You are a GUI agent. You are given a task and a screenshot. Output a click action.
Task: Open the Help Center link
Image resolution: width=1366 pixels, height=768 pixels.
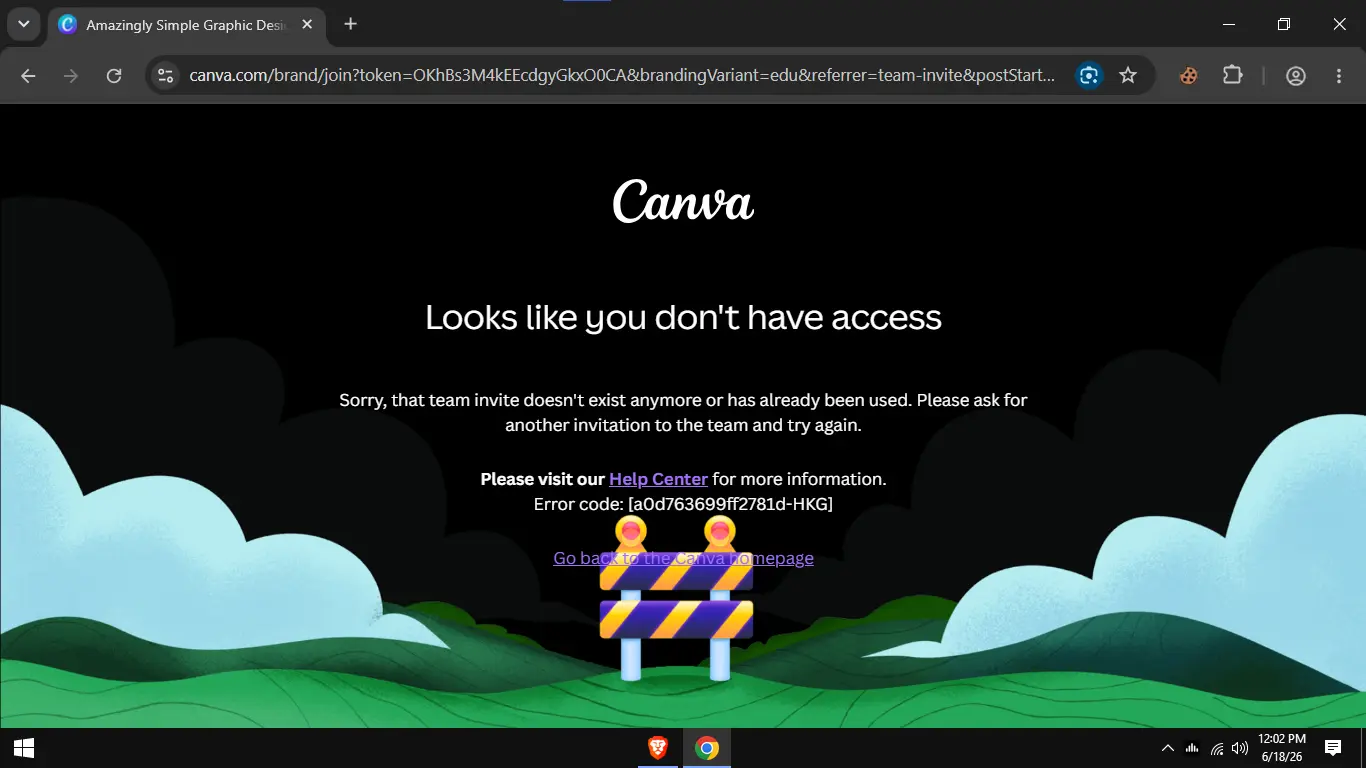tap(658, 479)
